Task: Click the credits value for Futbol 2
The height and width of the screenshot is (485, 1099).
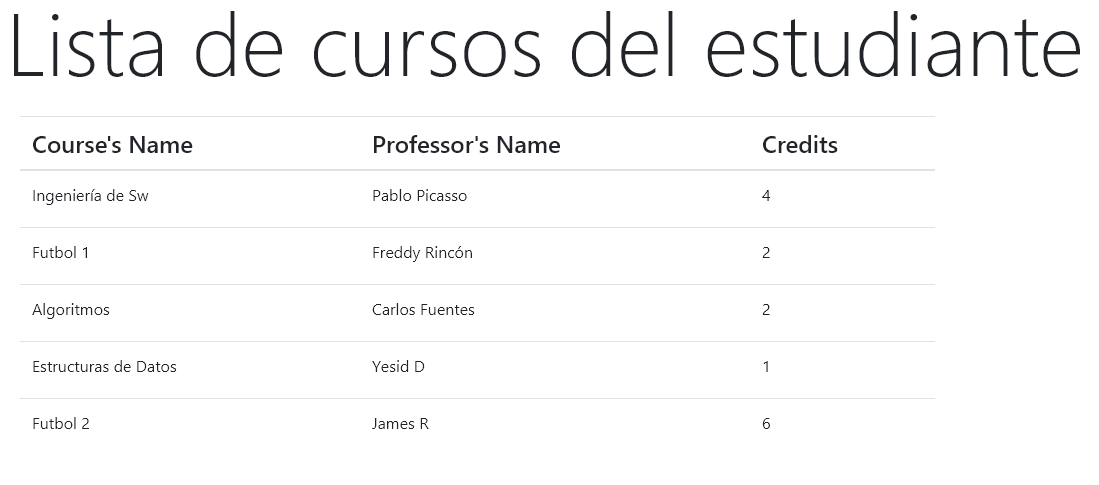Action: tap(766, 424)
